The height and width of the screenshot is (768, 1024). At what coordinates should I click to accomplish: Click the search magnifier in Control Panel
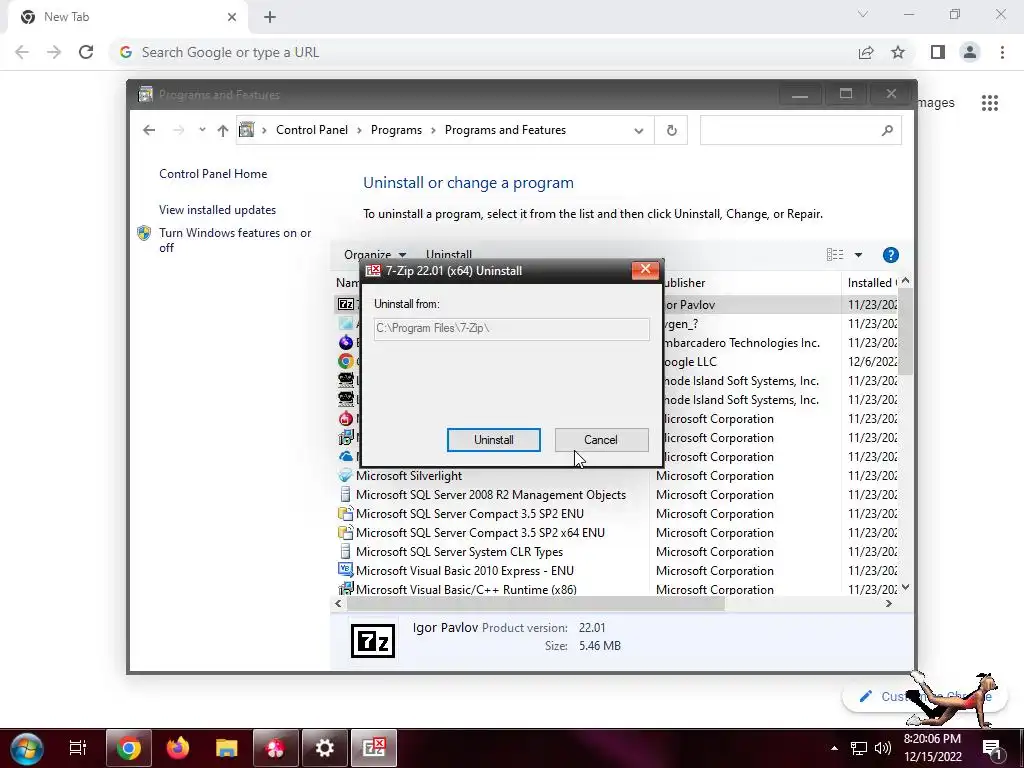click(887, 131)
